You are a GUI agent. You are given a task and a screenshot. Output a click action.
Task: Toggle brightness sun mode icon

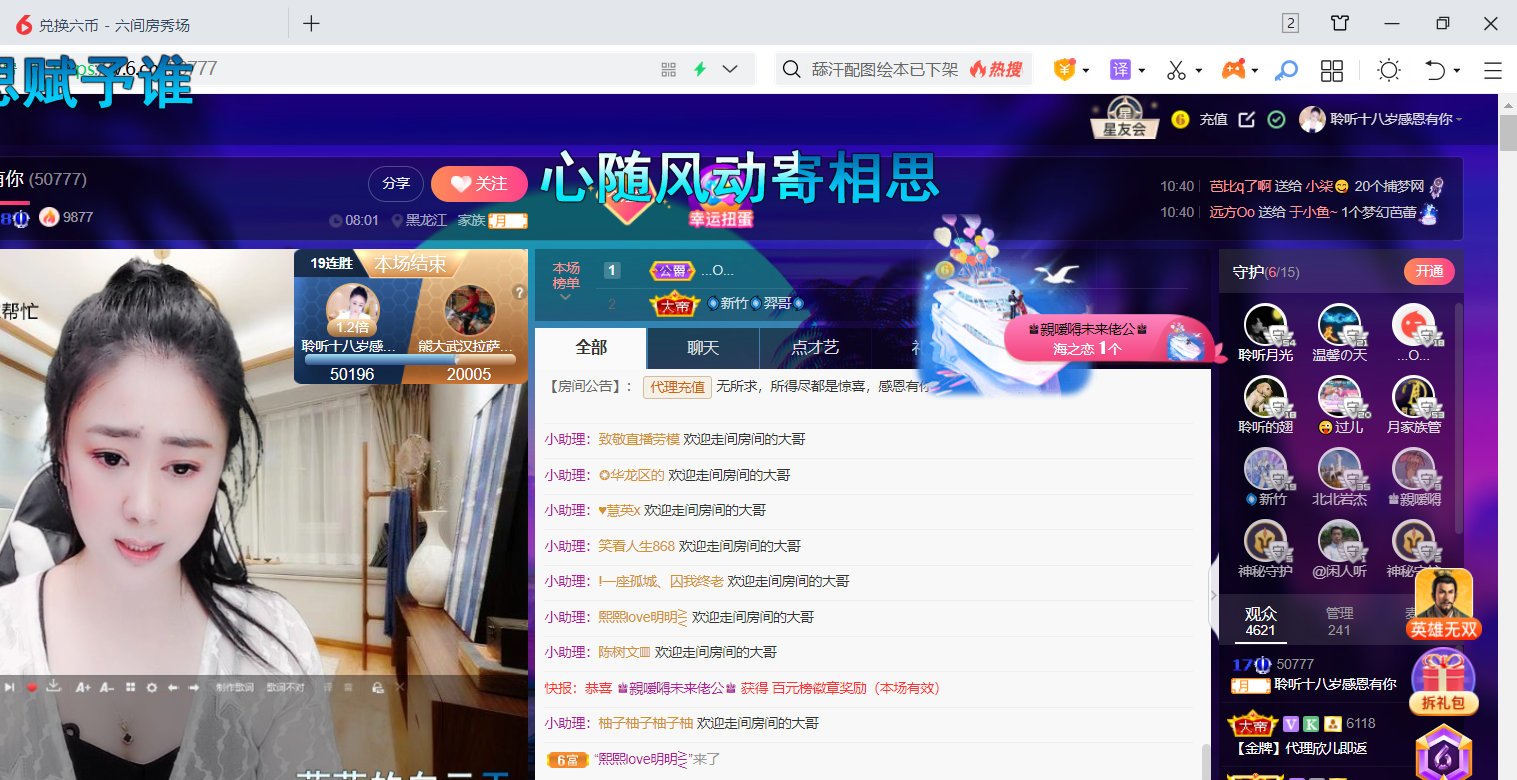1389,70
